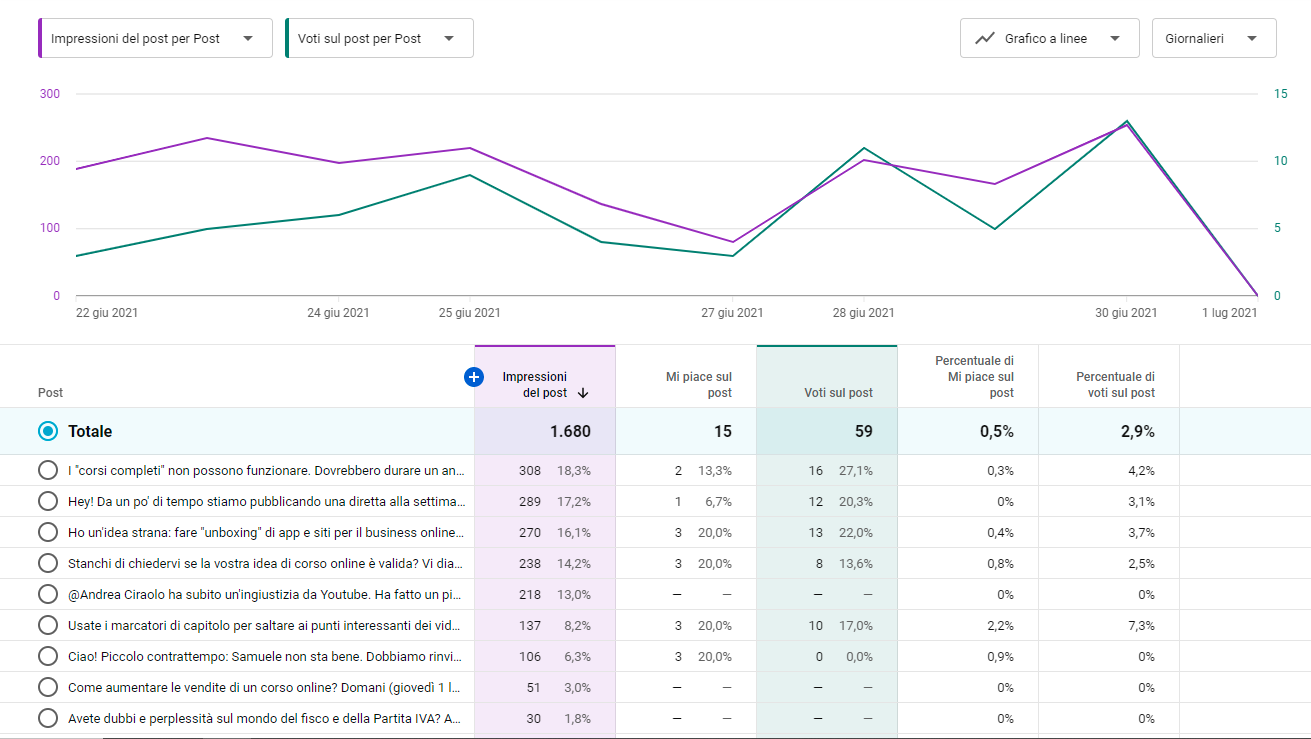Click 'Percentuale di voti sul post' header
The height and width of the screenshot is (739, 1311).
(x=1115, y=385)
